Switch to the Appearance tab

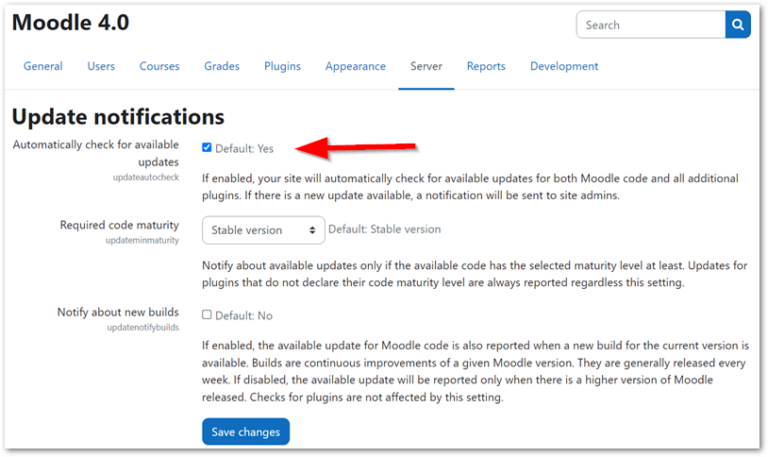point(355,67)
